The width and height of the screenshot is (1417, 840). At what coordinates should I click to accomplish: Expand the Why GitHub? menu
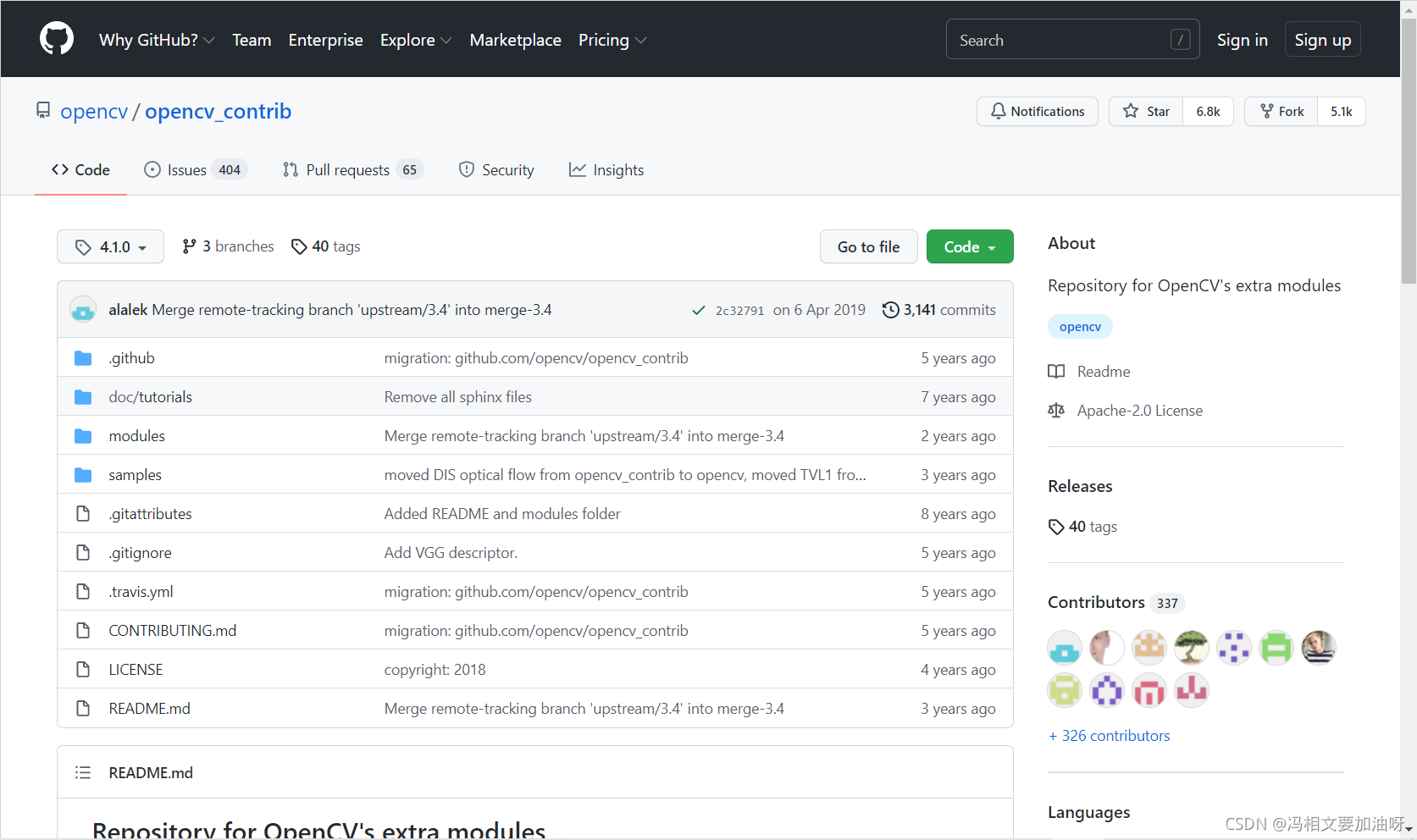pos(157,40)
